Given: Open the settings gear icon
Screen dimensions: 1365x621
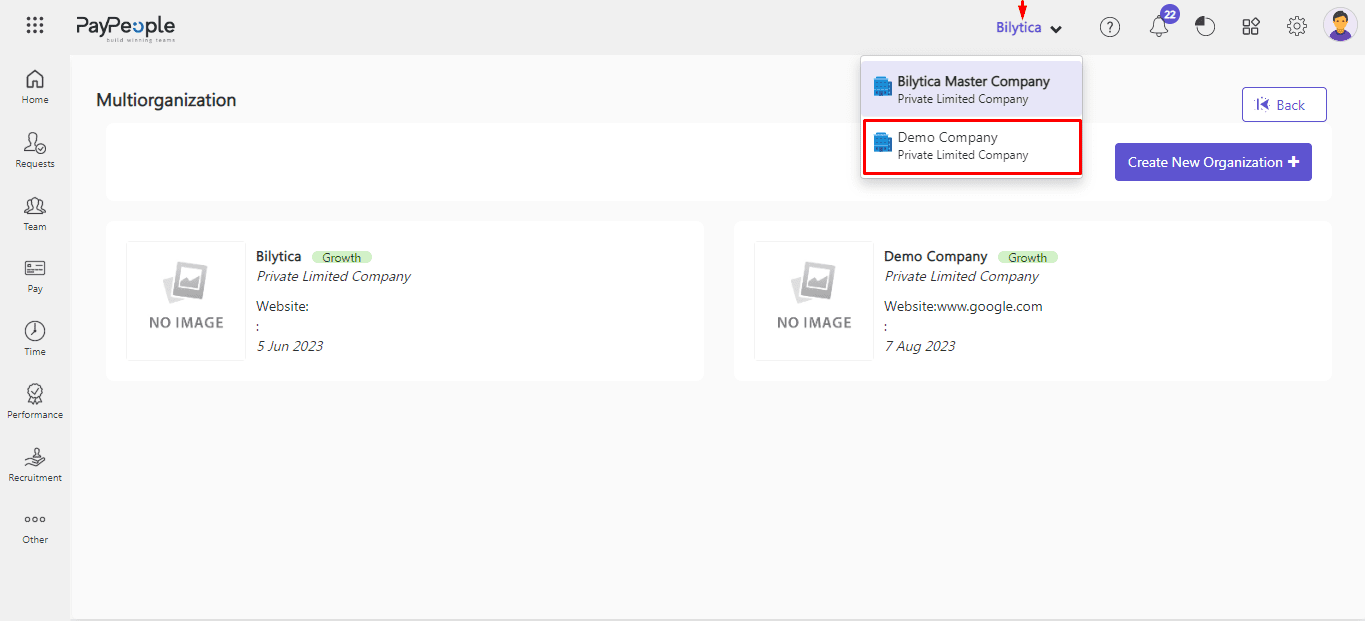Looking at the screenshot, I should pyautogui.click(x=1297, y=27).
